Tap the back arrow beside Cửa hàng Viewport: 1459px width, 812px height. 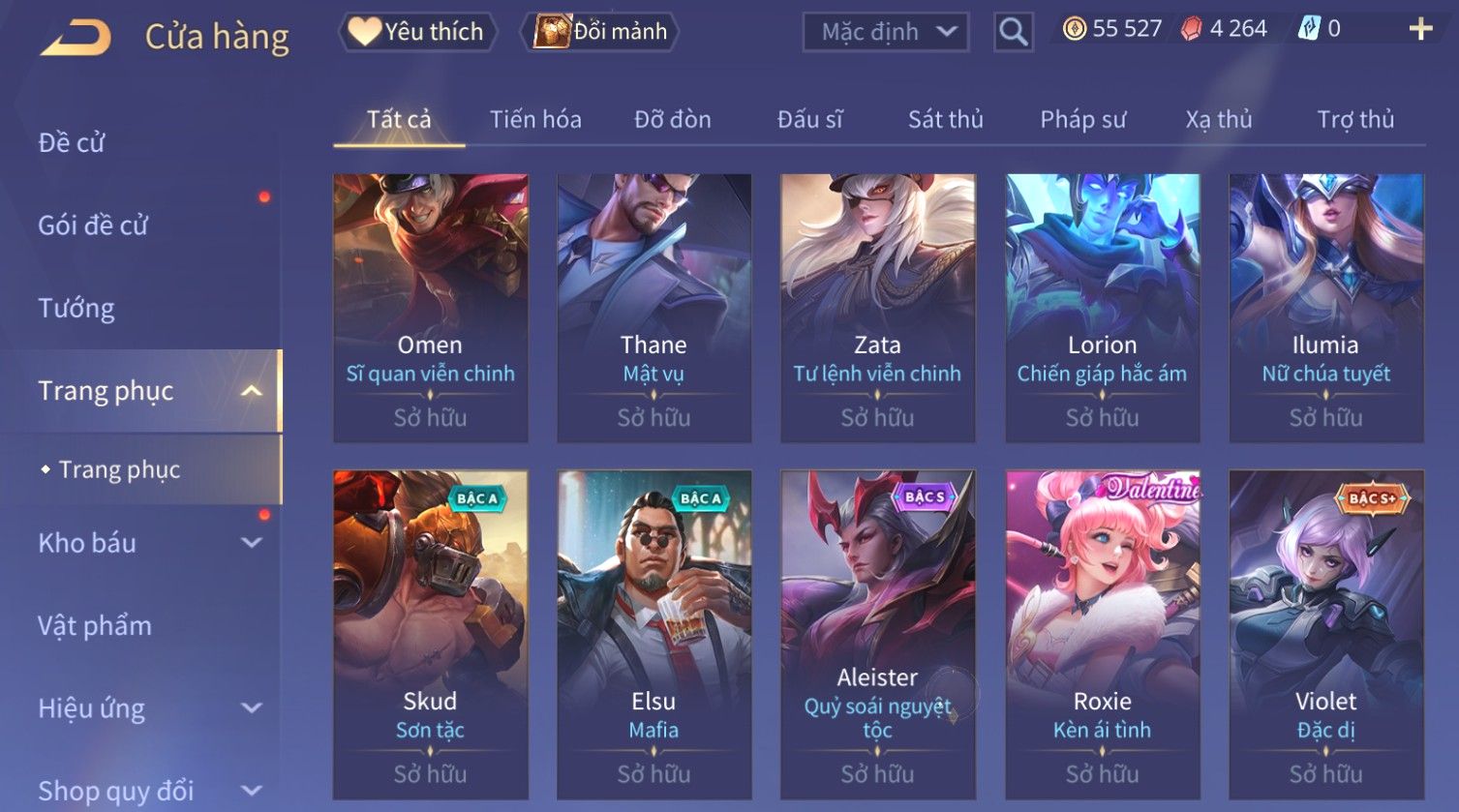76,38
